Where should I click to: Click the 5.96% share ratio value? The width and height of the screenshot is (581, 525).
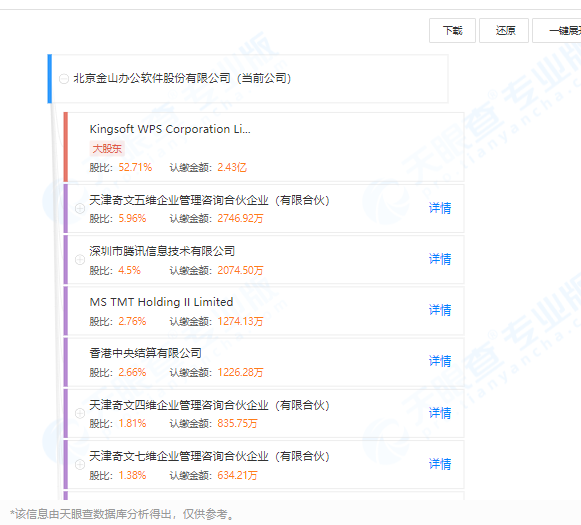coord(132,219)
